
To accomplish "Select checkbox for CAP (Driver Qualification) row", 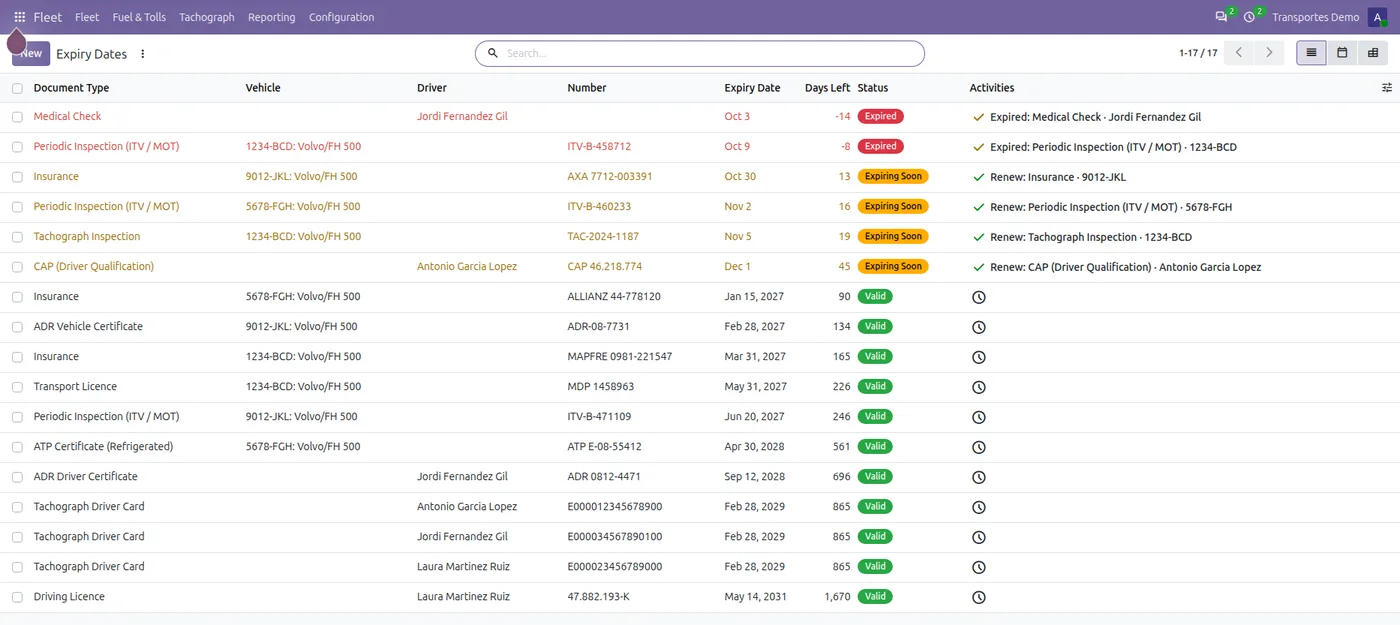I will (x=17, y=267).
